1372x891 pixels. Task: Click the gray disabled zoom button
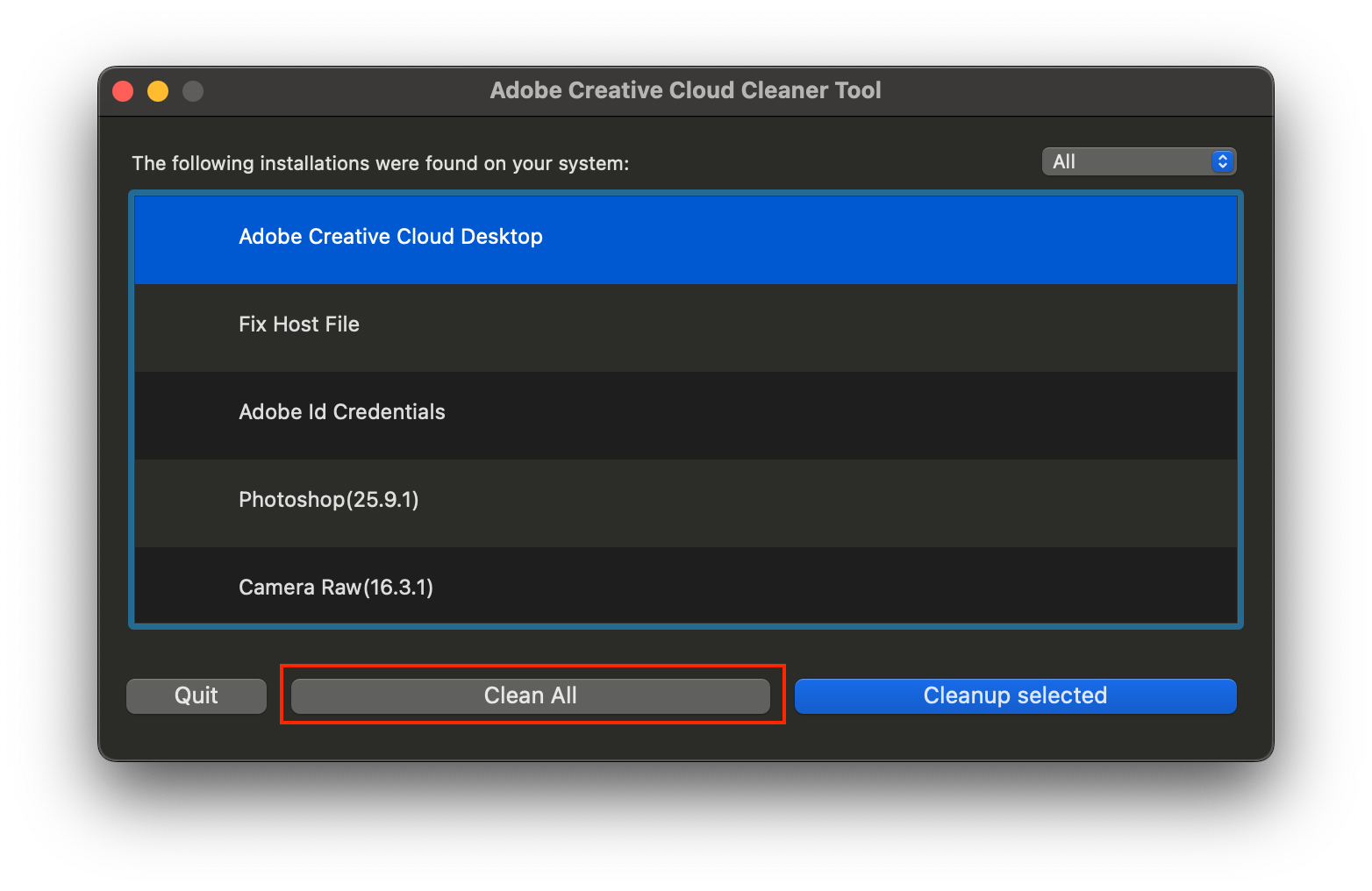tap(192, 90)
